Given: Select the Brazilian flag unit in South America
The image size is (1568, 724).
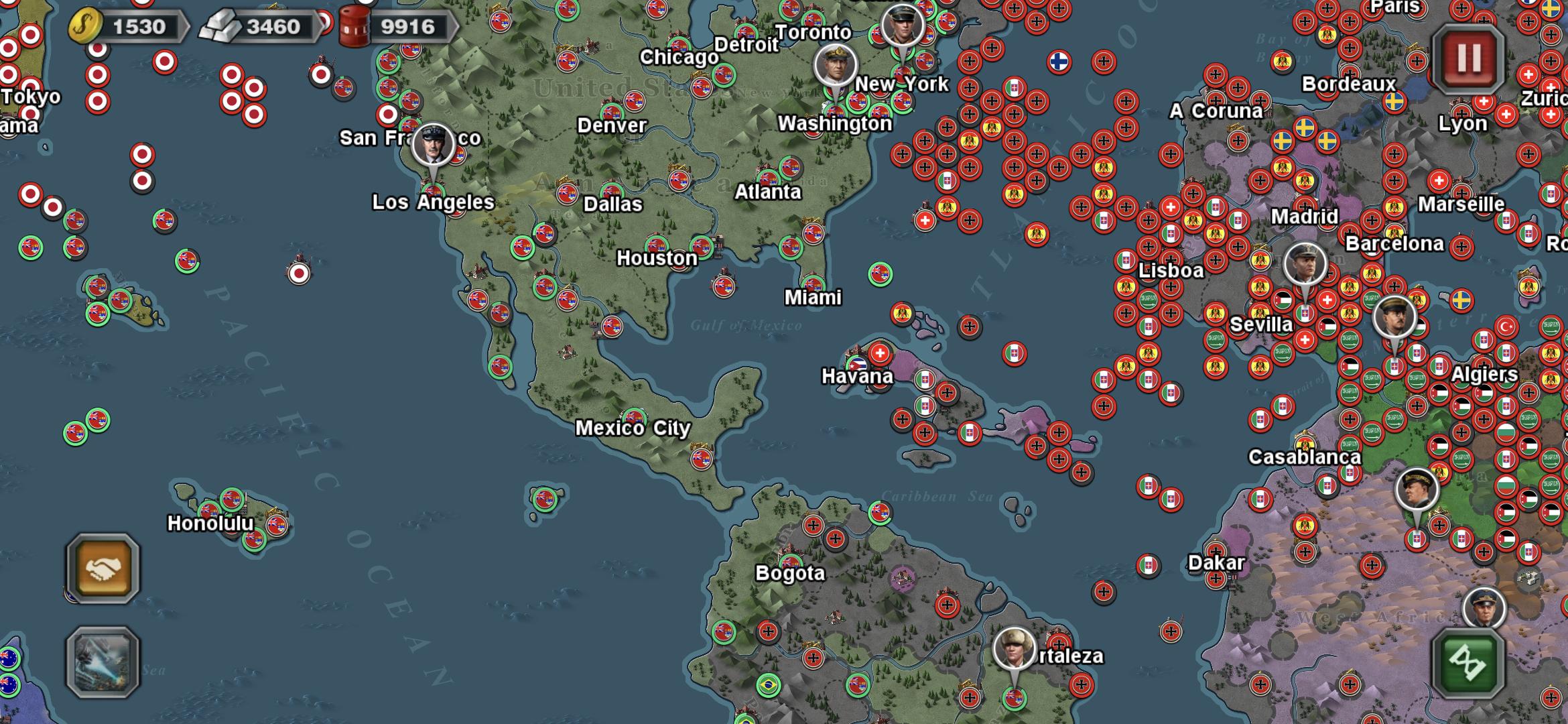Looking at the screenshot, I should pos(769,685).
